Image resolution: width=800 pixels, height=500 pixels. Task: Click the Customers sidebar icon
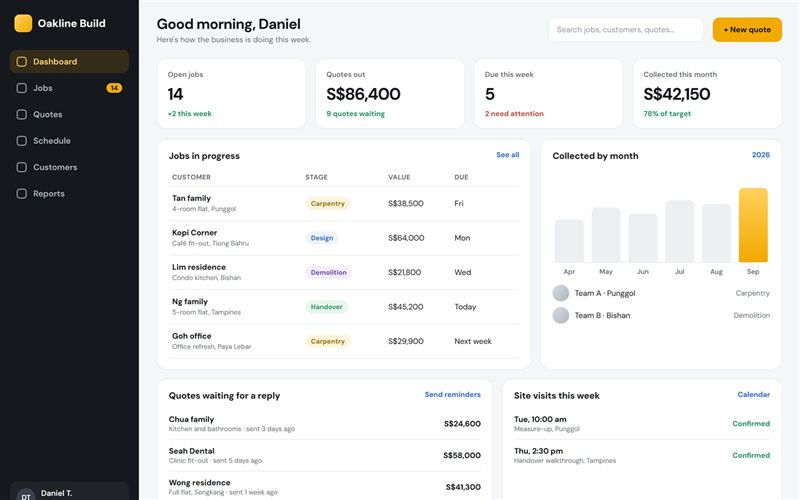coord(21,167)
